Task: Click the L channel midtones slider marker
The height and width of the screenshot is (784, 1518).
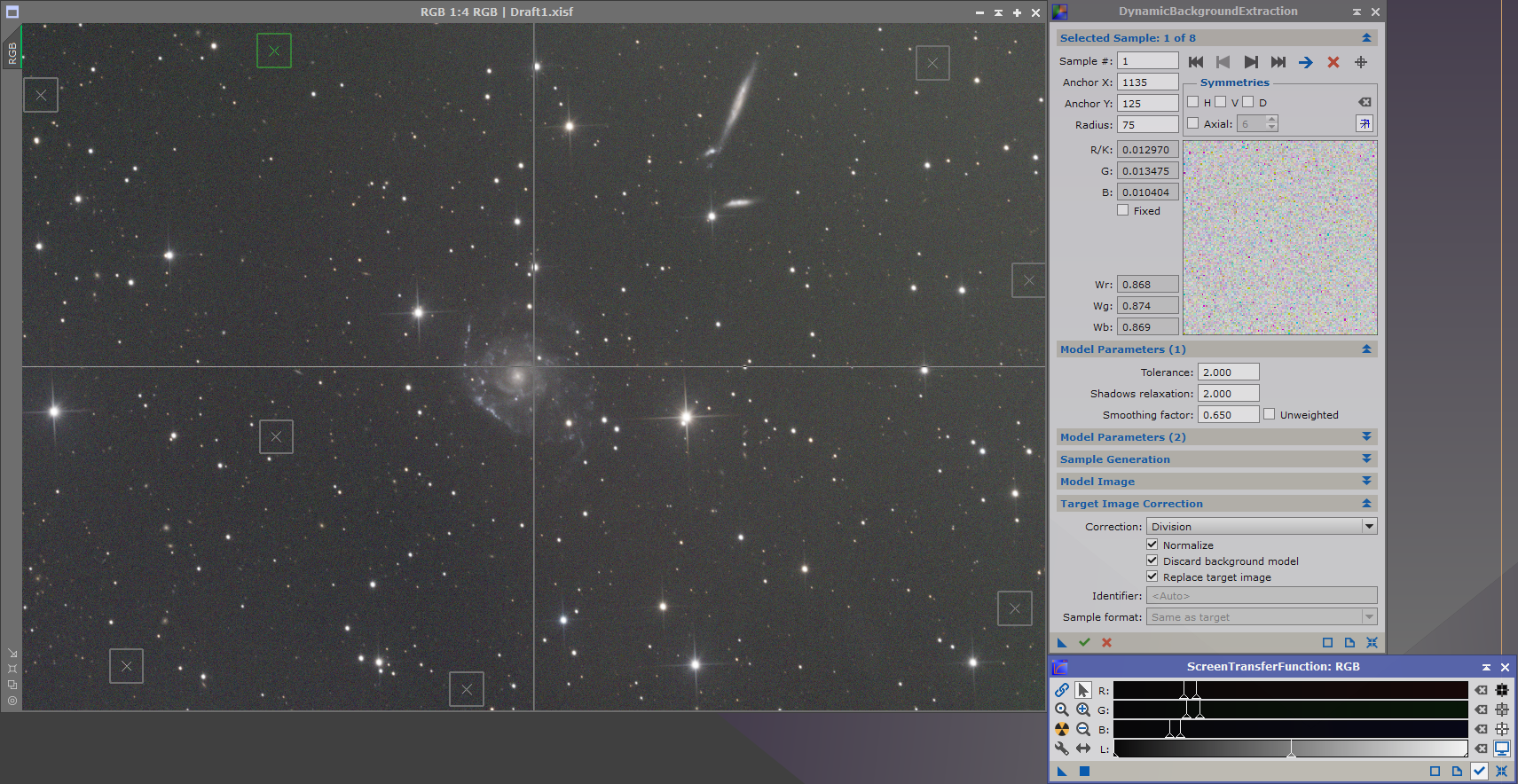Action: (1291, 751)
